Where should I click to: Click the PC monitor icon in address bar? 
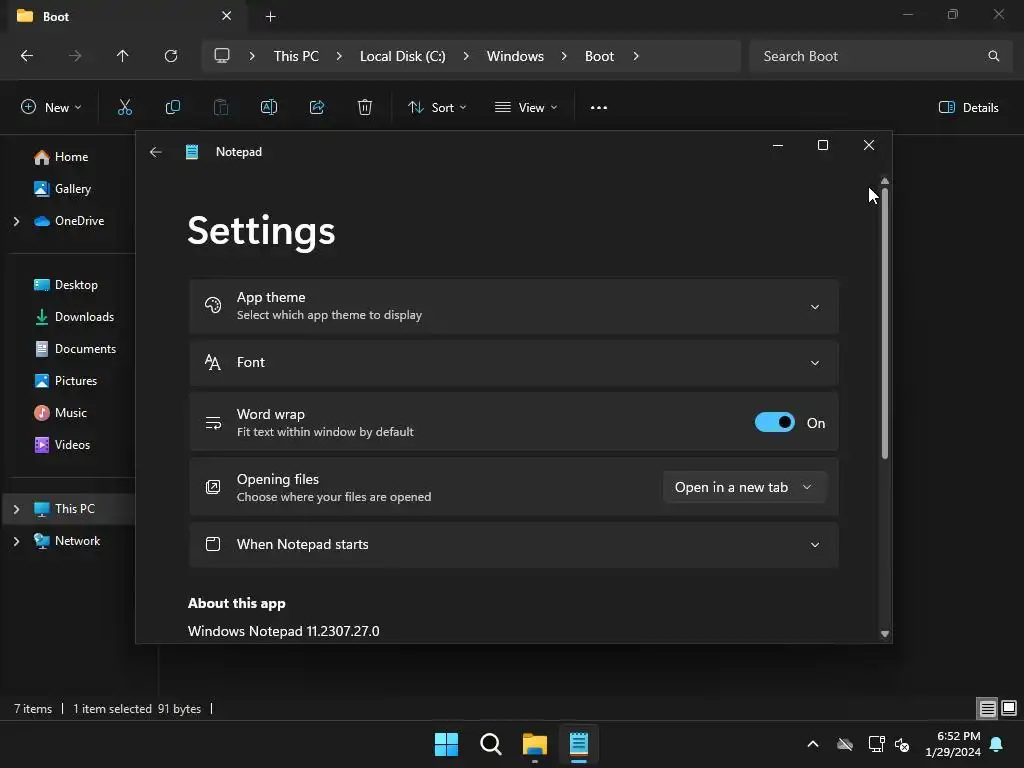(222, 56)
